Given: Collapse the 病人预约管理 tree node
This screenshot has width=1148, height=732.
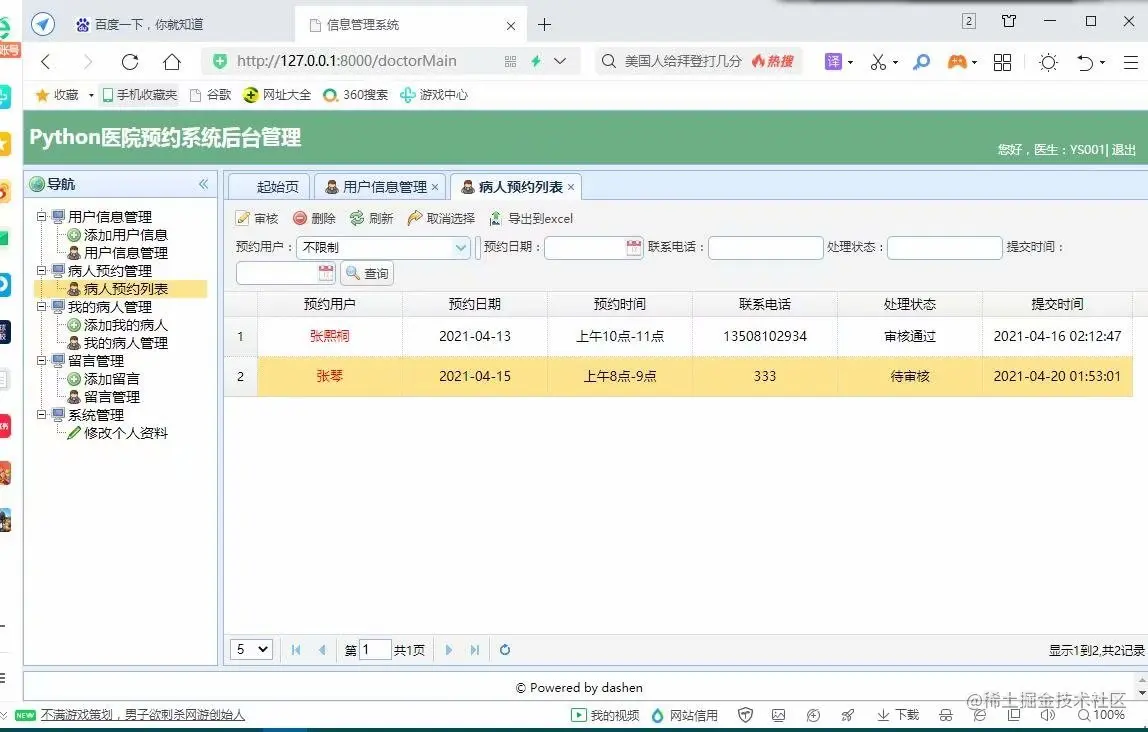Looking at the screenshot, I should pyautogui.click(x=42, y=270).
